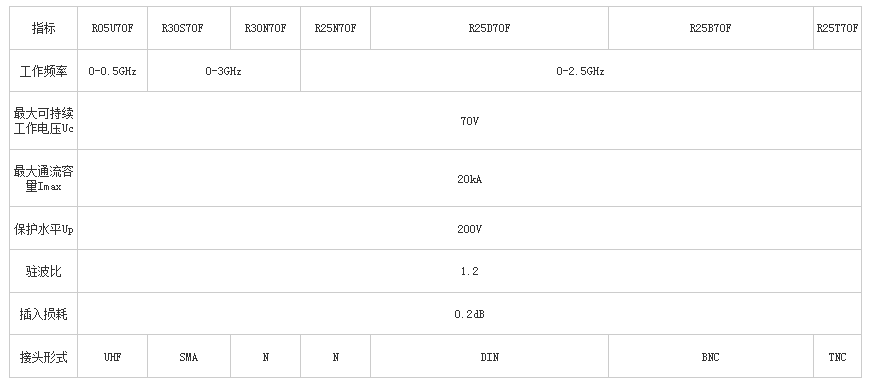
Task: Select the R30S70F model cell
Action: tap(189, 28)
